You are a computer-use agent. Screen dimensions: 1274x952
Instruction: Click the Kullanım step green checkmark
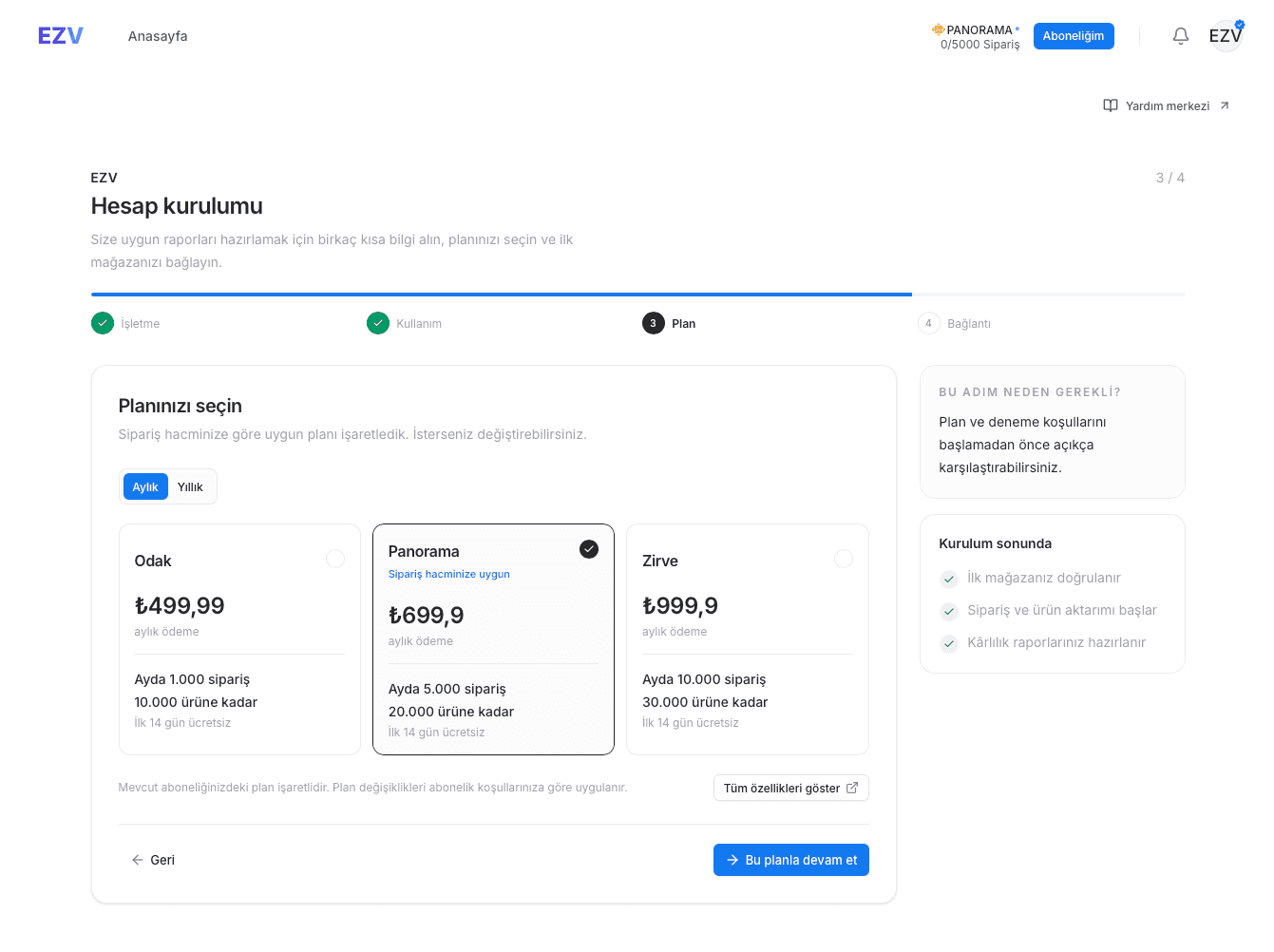point(378,323)
